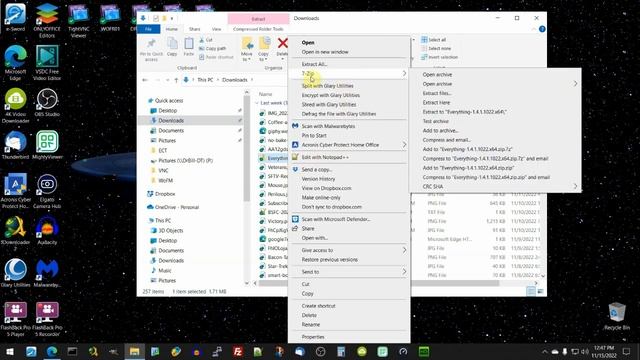Click the FileZilla icon on the taskbar
The height and width of the screenshot is (360, 640).
point(238,351)
